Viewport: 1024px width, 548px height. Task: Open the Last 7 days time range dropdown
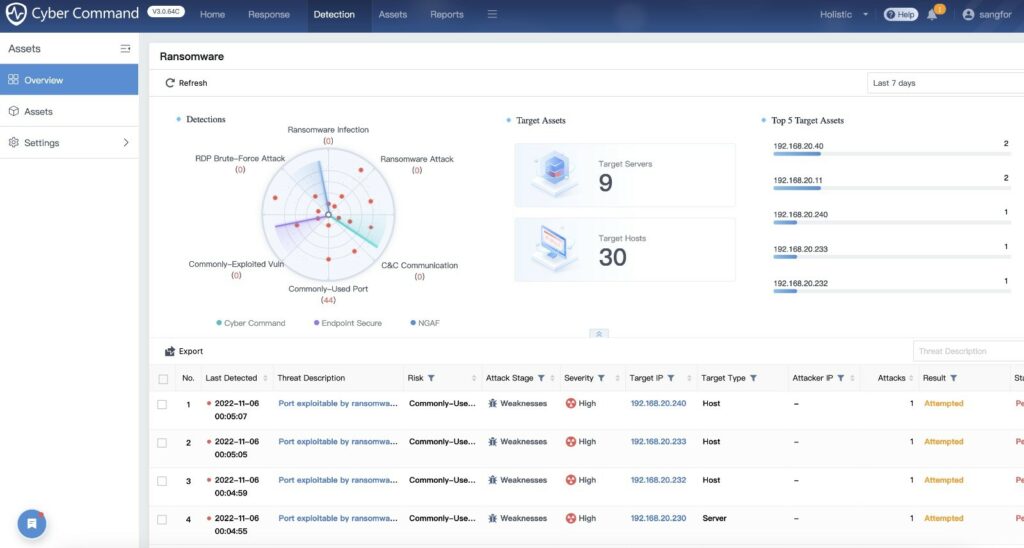pos(944,83)
